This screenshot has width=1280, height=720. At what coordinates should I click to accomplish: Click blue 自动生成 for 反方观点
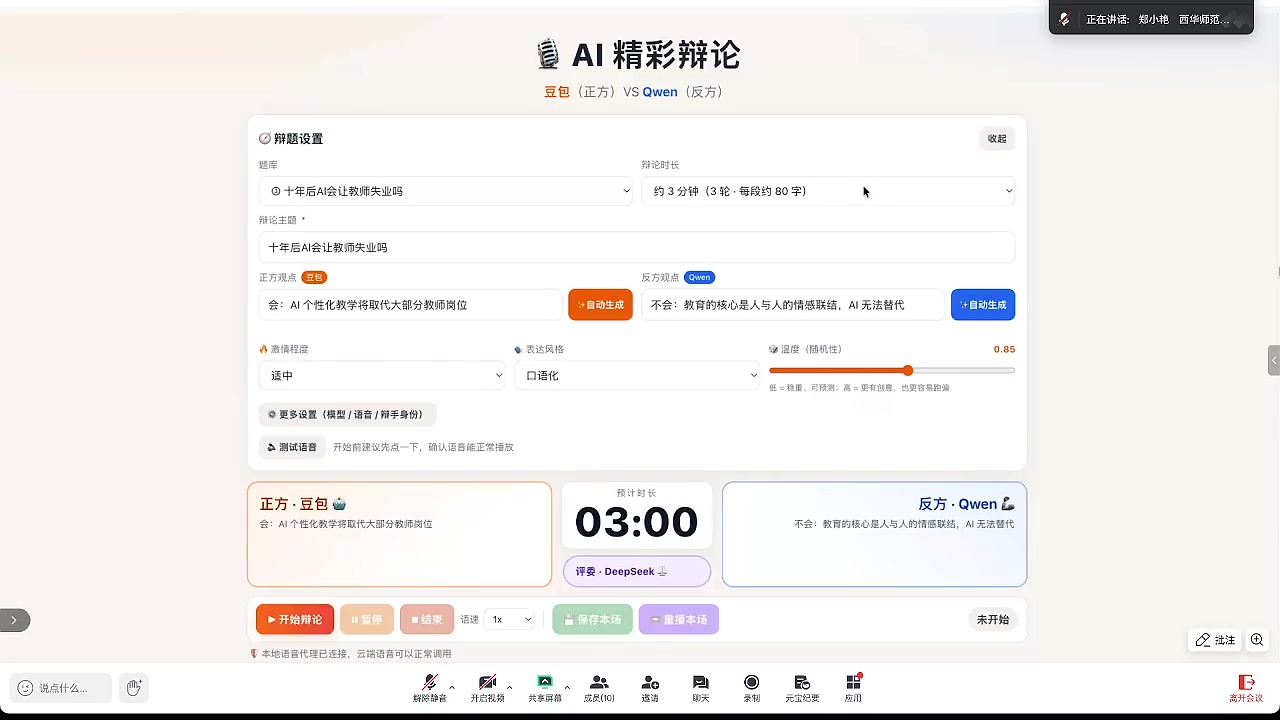click(x=983, y=305)
